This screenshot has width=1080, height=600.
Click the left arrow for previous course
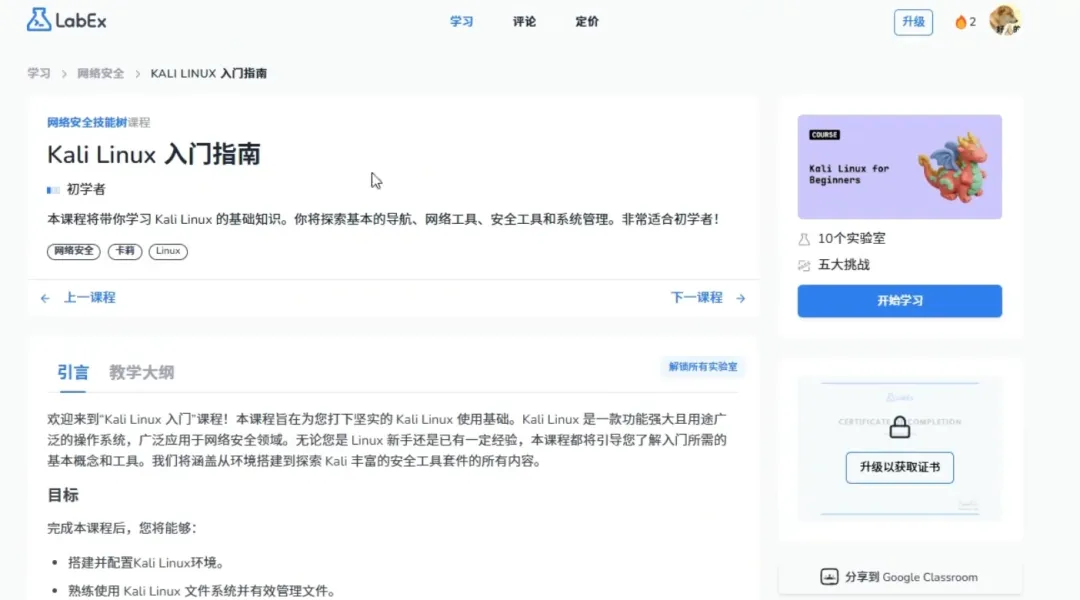[x=45, y=298]
